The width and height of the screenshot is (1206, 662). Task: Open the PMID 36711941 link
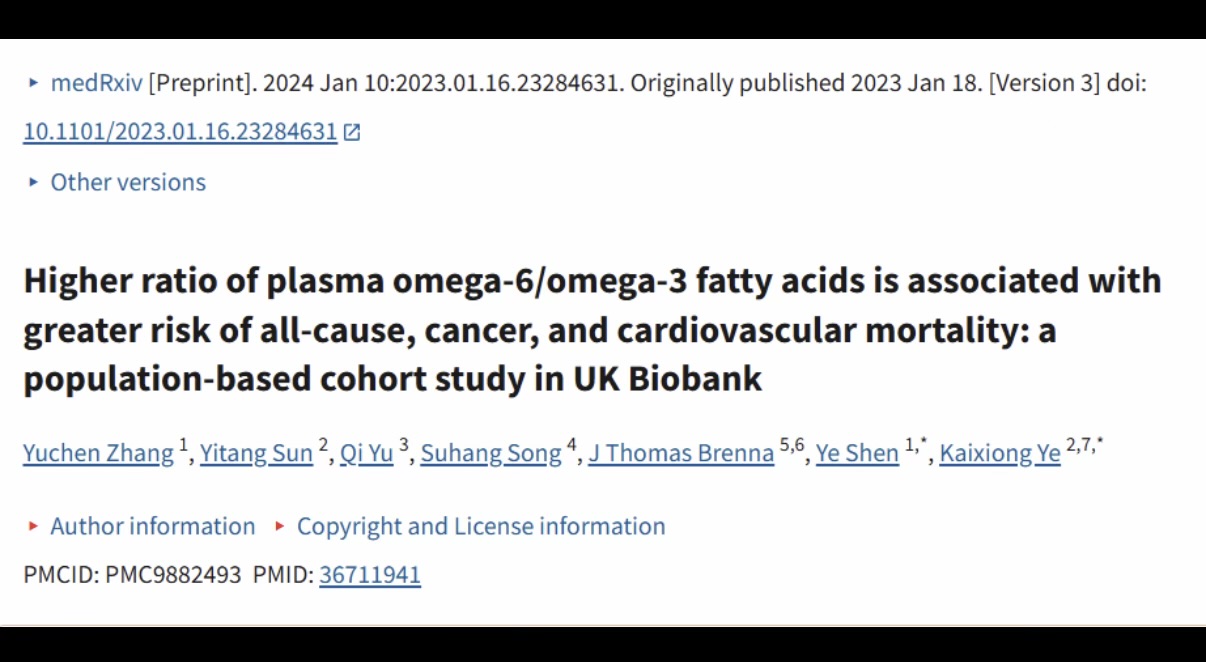coord(369,575)
